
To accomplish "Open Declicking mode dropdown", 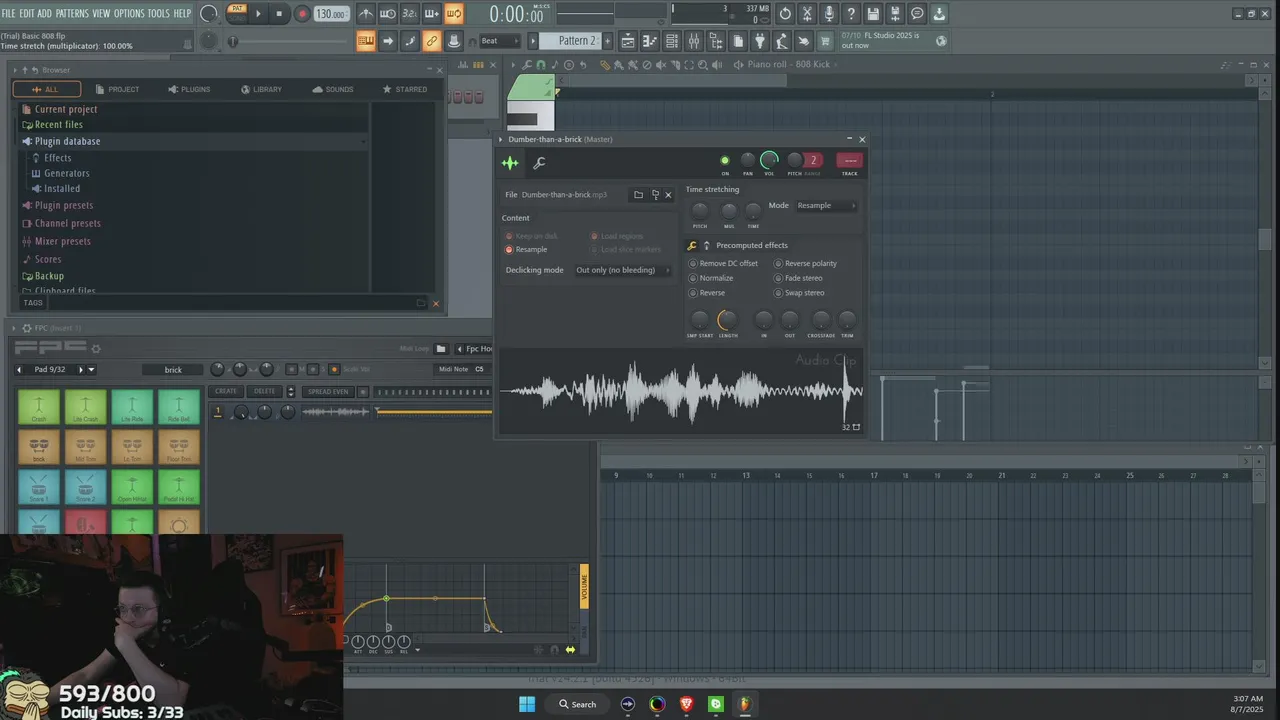I will [x=621, y=270].
